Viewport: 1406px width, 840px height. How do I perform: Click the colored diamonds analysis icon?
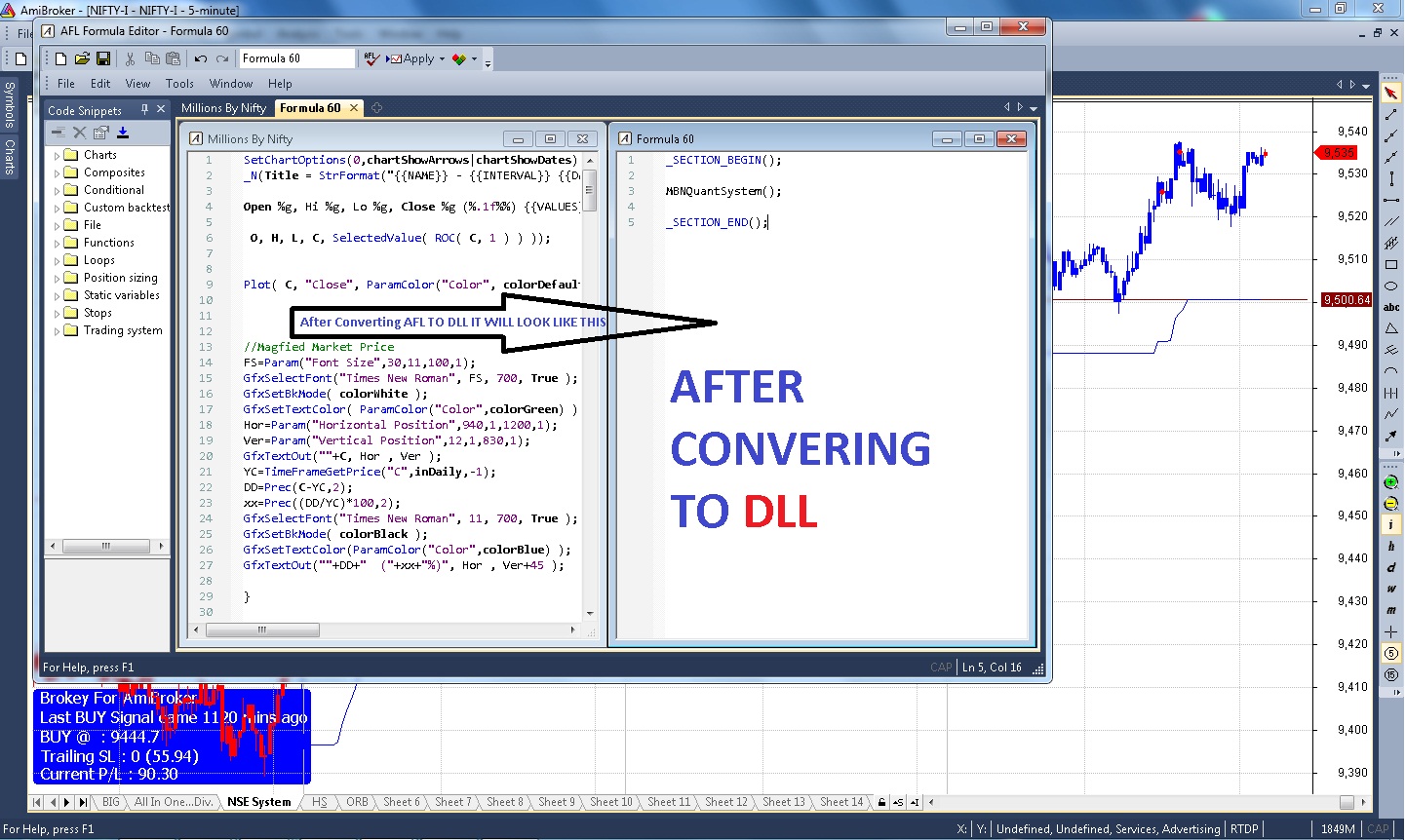[x=459, y=58]
